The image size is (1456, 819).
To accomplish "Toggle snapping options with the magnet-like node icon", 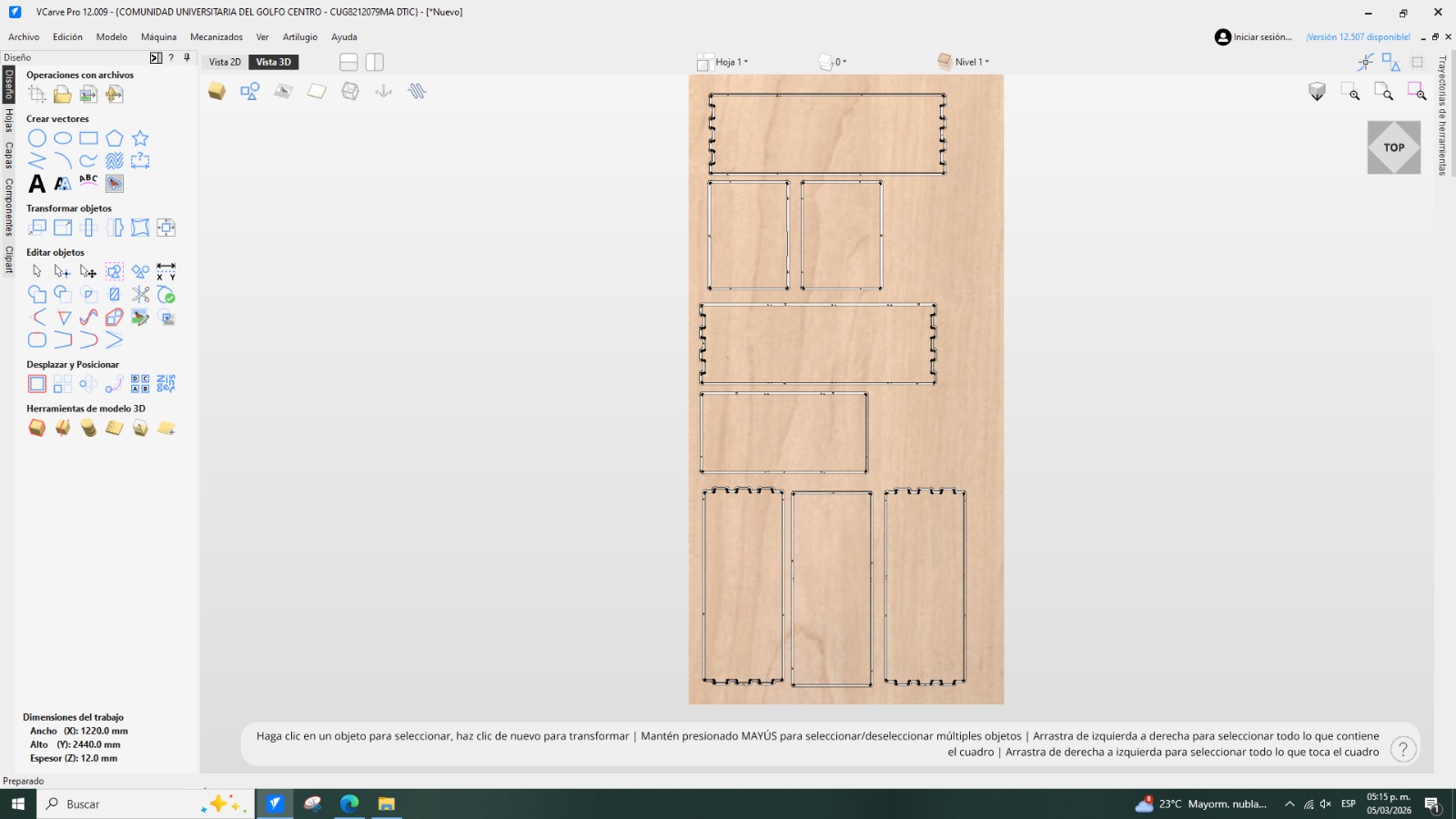I will [x=1366, y=62].
